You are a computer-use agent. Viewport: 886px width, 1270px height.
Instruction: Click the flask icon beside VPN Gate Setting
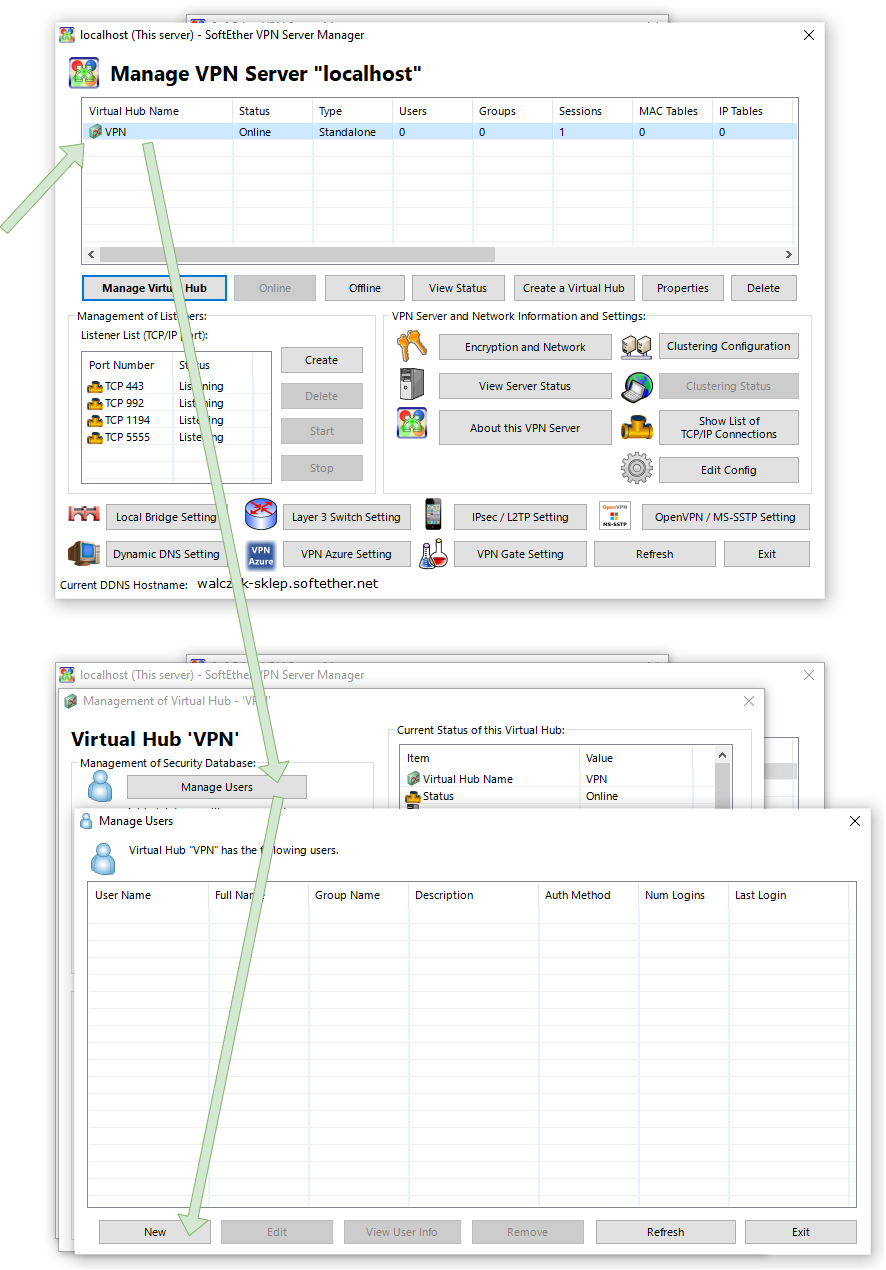click(433, 554)
